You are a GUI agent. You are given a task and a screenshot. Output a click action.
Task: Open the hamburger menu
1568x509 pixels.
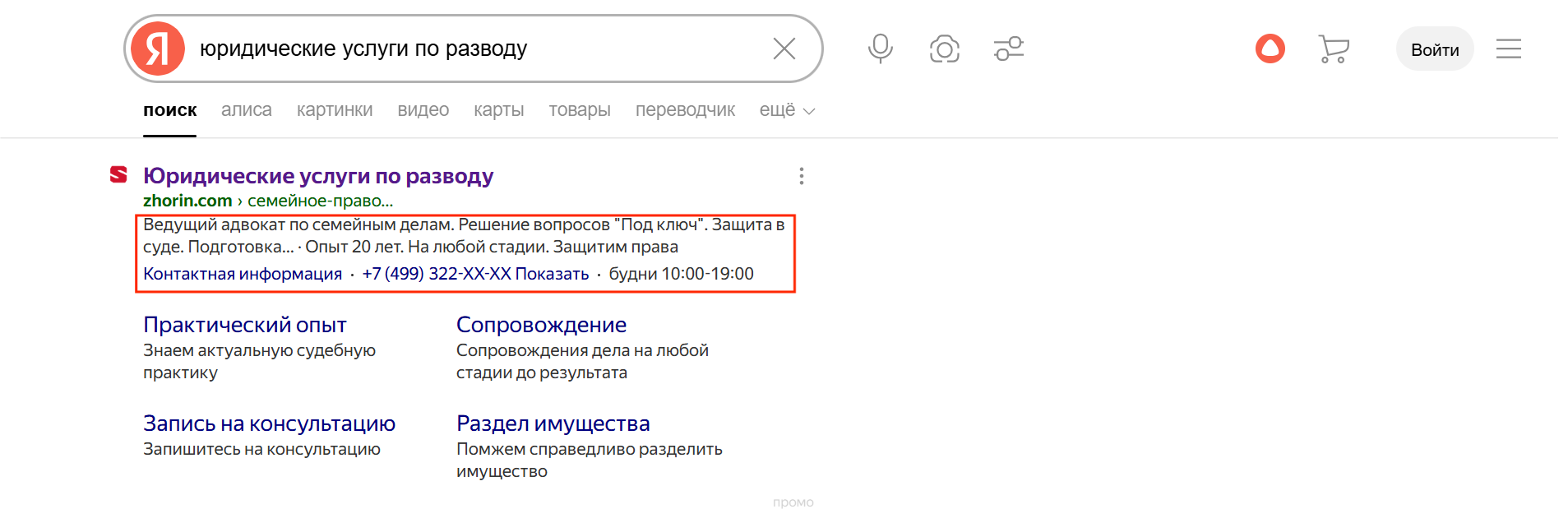(1508, 49)
